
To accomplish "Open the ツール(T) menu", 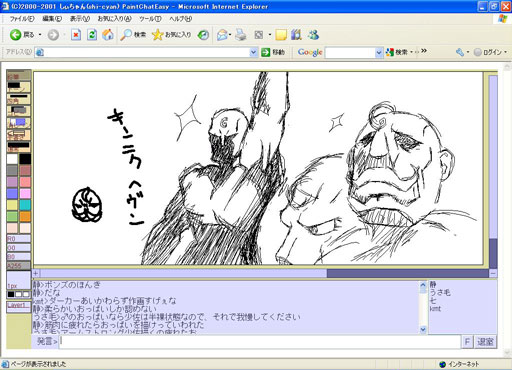I will click(x=150, y=19).
